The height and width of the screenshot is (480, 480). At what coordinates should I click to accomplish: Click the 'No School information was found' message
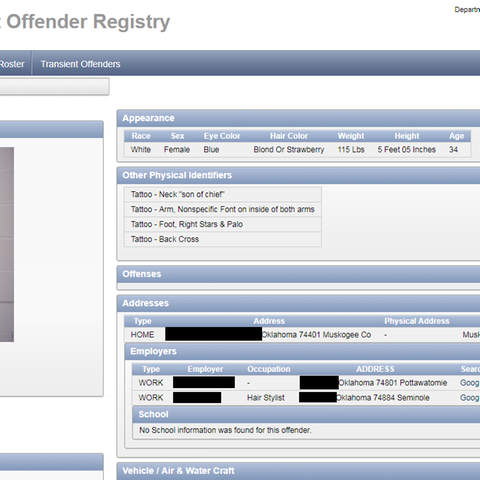click(225, 430)
